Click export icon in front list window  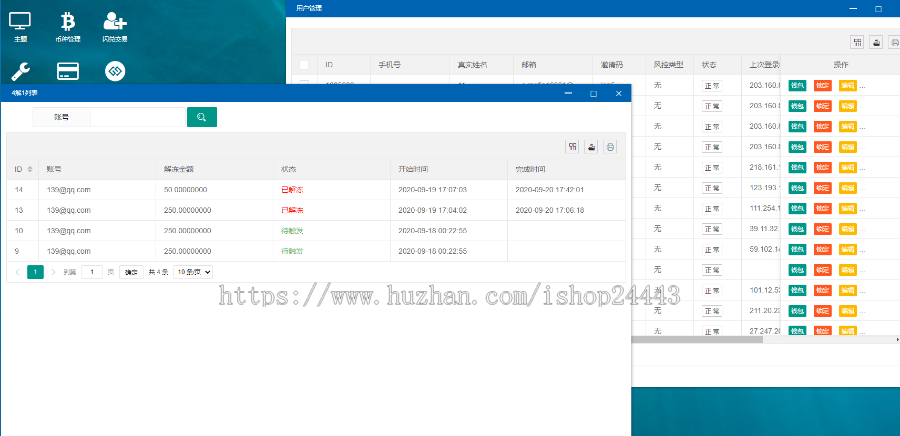pos(591,147)
